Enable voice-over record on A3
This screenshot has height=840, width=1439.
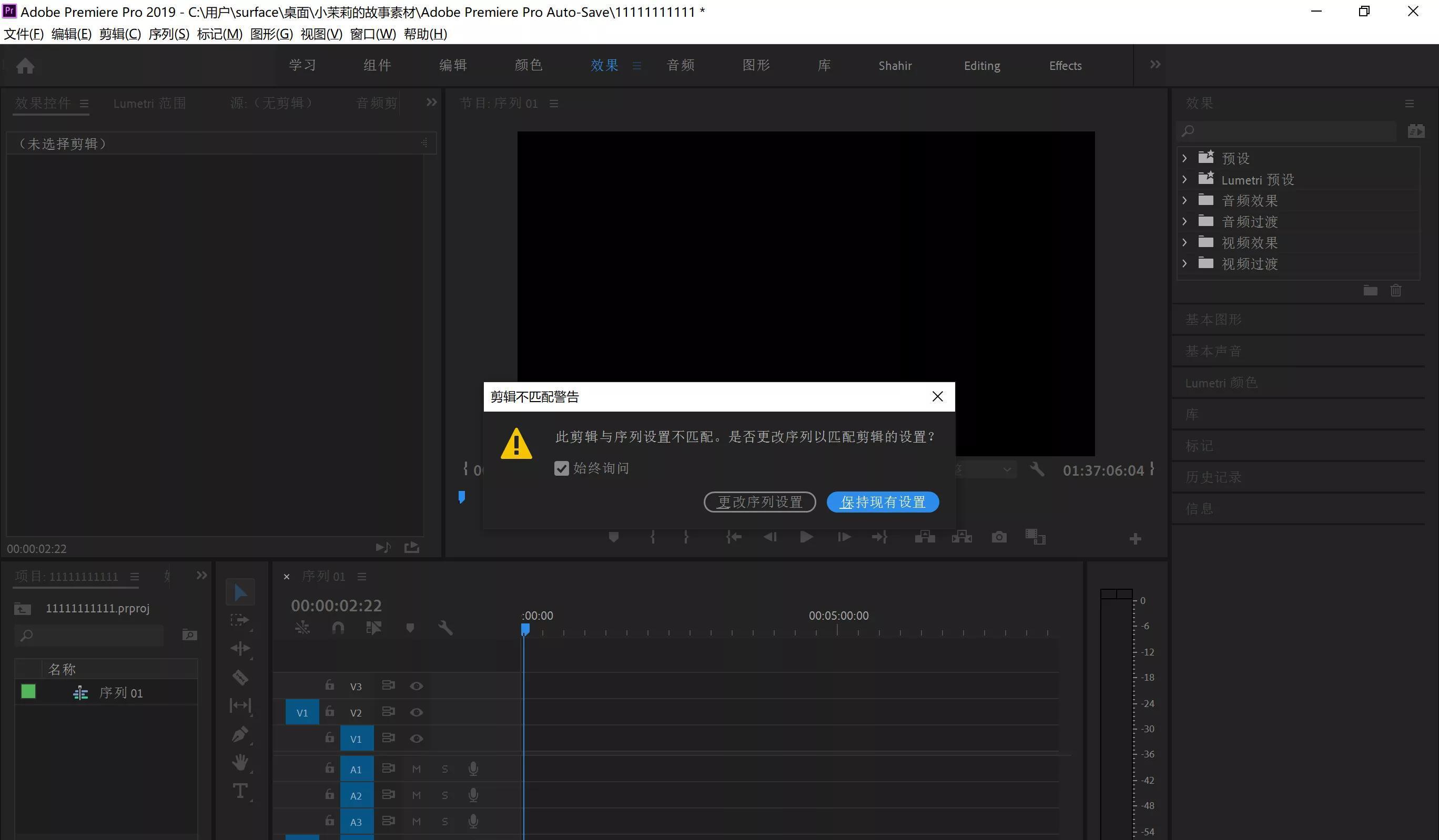tap(473, 822)
